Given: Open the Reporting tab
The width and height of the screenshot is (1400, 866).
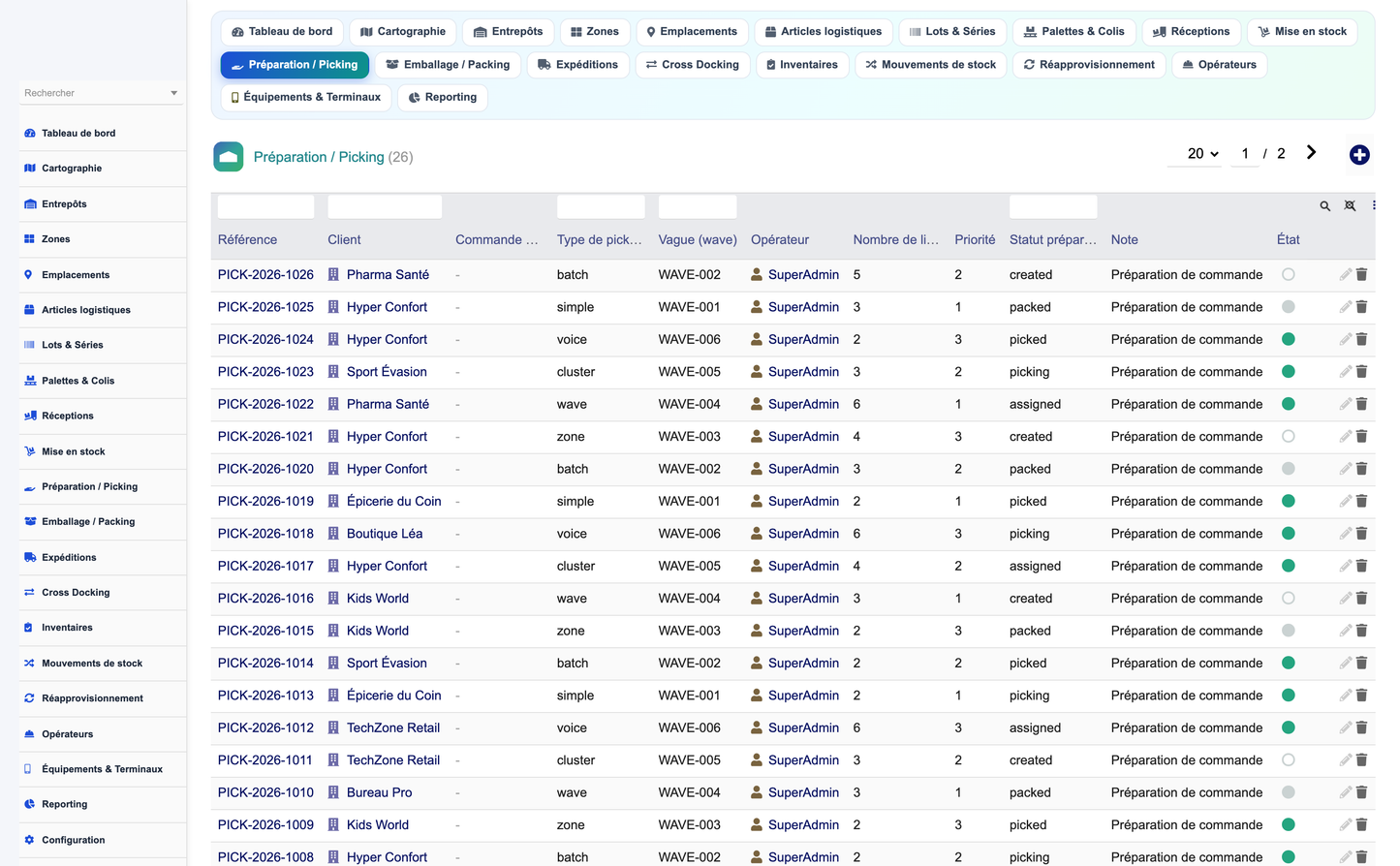Looking at the screenshot, I should pyautogui.click(x=443, y=98).
